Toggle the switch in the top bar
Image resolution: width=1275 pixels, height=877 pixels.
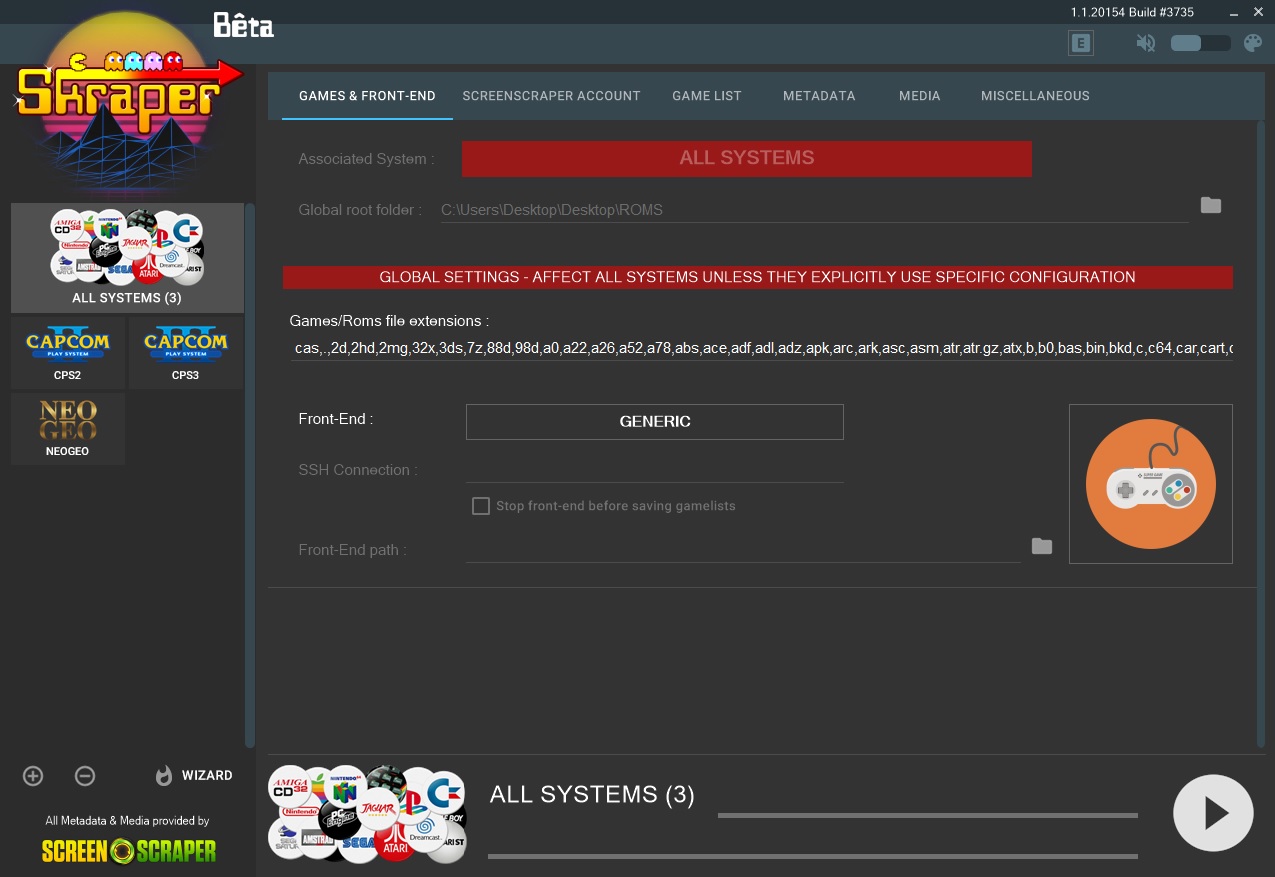[x=1200, y=43]
